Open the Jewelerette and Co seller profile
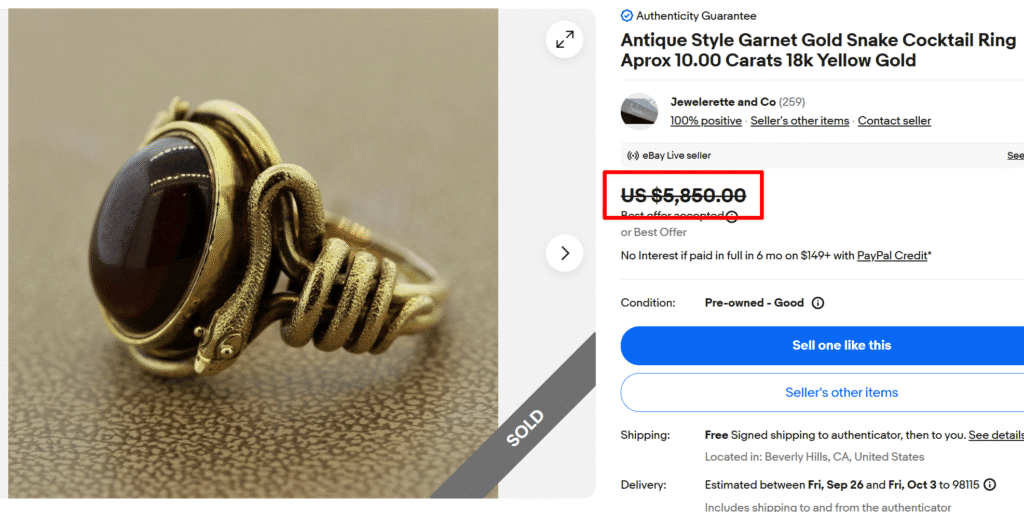This screenshot has width=1024, height=512. pos(723,102)
